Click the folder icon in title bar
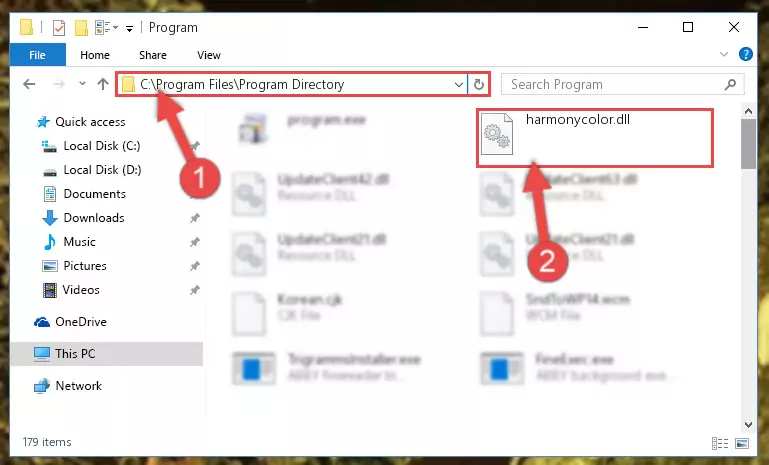Image resolution: width=769 pixels, height=465 pixels. pos(26,27)
